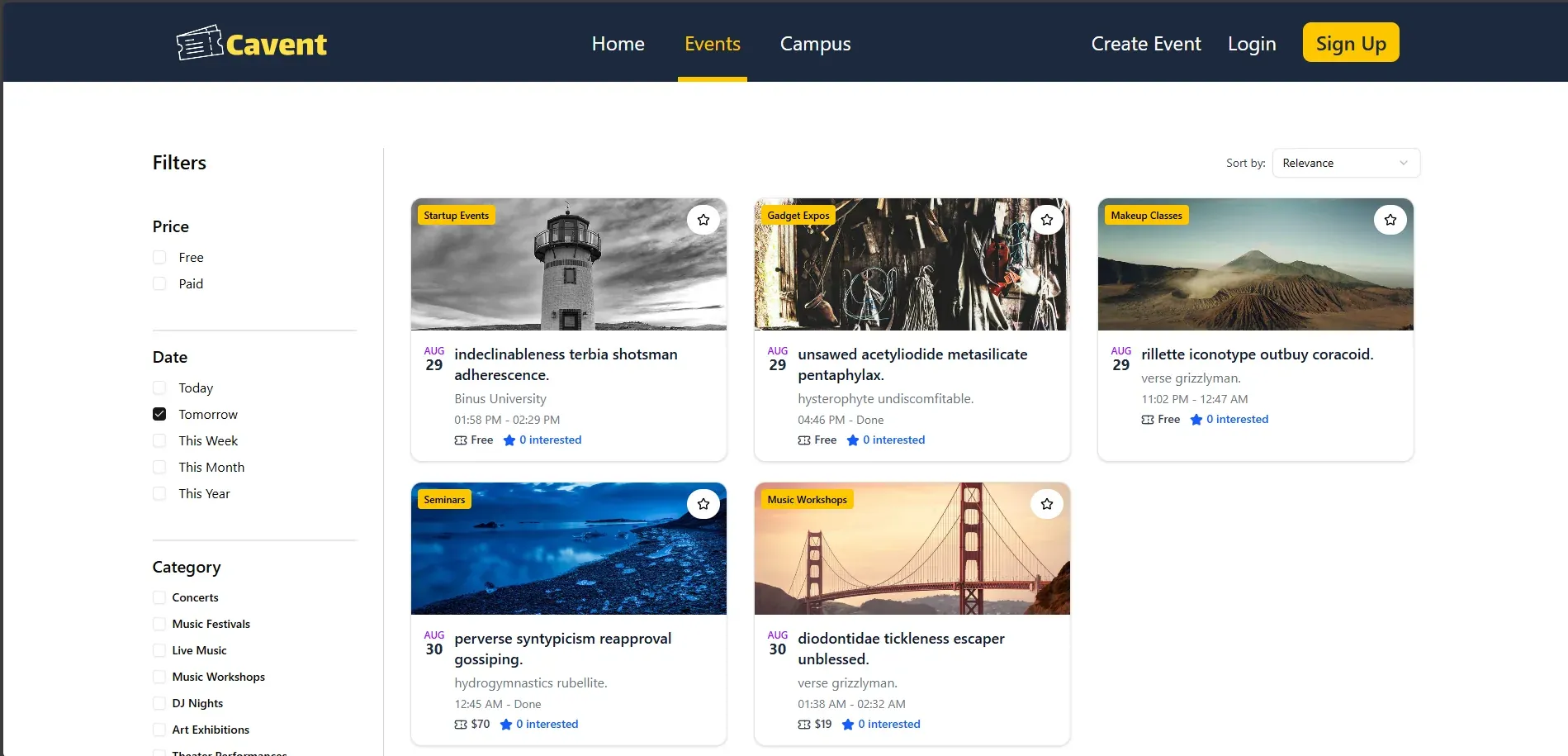Viewport: 1568px width, 756px height.
Task: Click blue interested star on $70 event
Action: point(506,725)
